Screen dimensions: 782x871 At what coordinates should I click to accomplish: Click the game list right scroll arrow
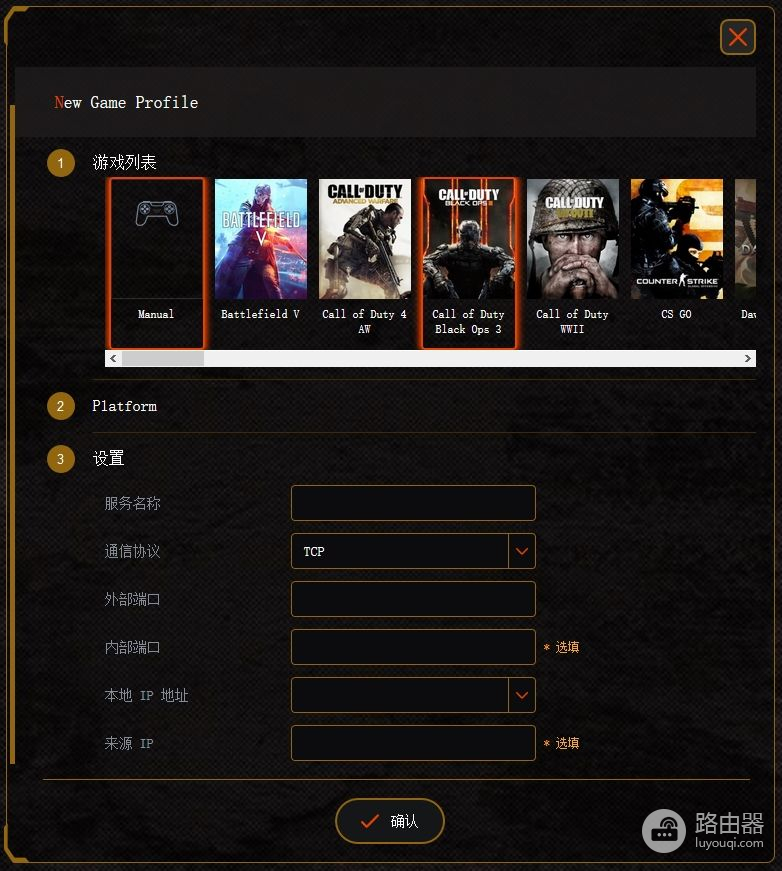748,358
